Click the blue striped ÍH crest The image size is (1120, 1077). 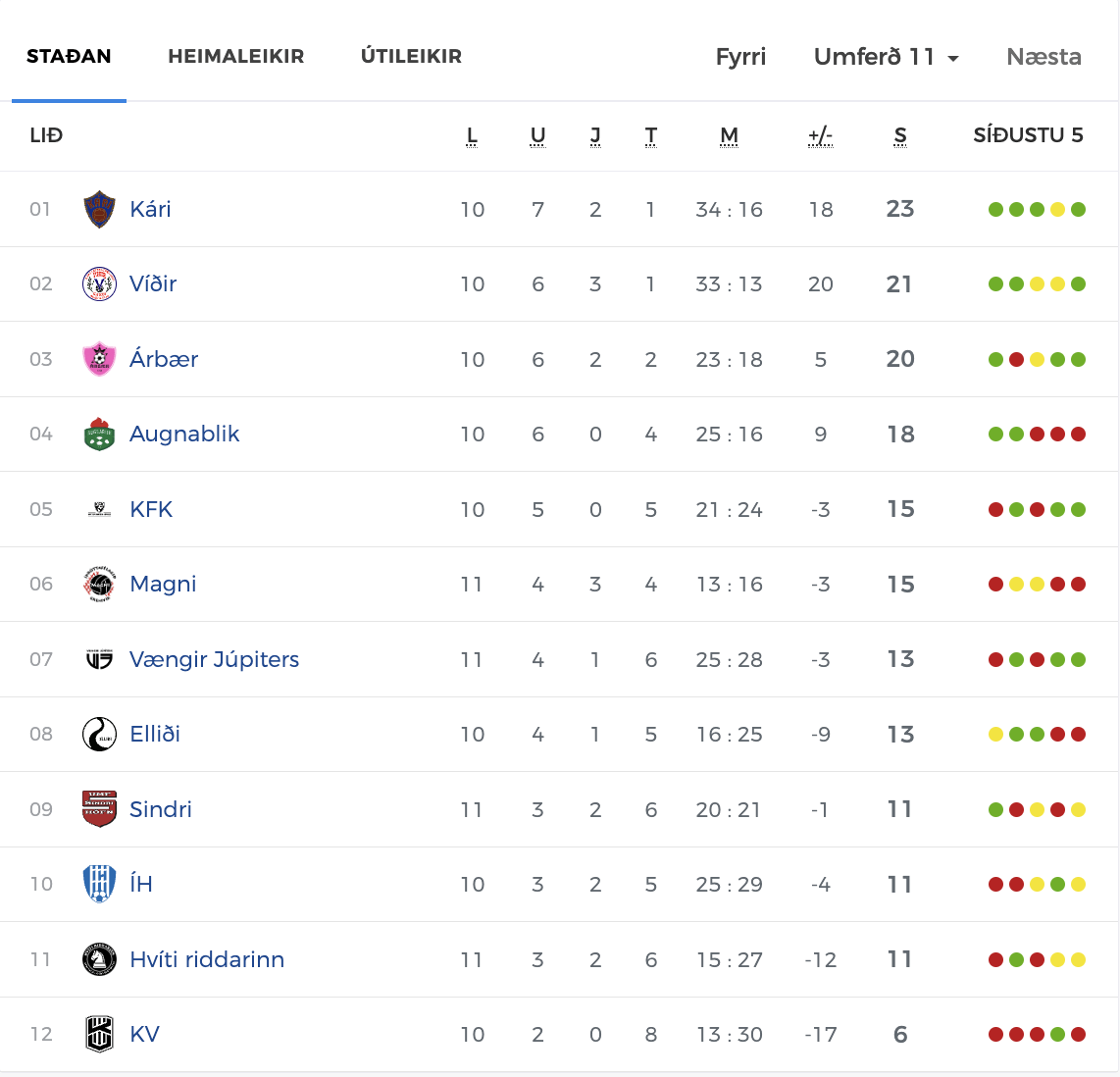pos(99,885)
